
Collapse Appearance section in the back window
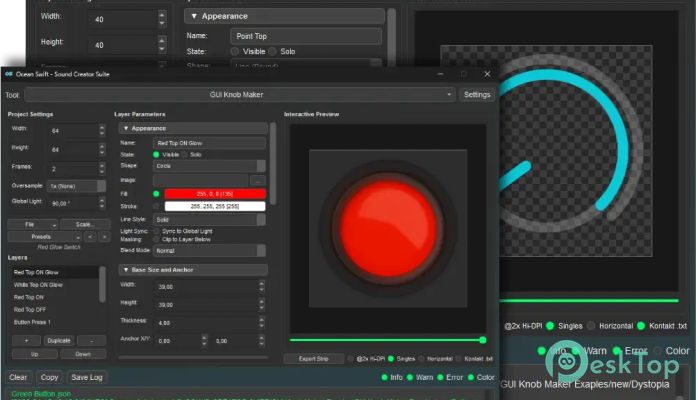coord(284,16)
